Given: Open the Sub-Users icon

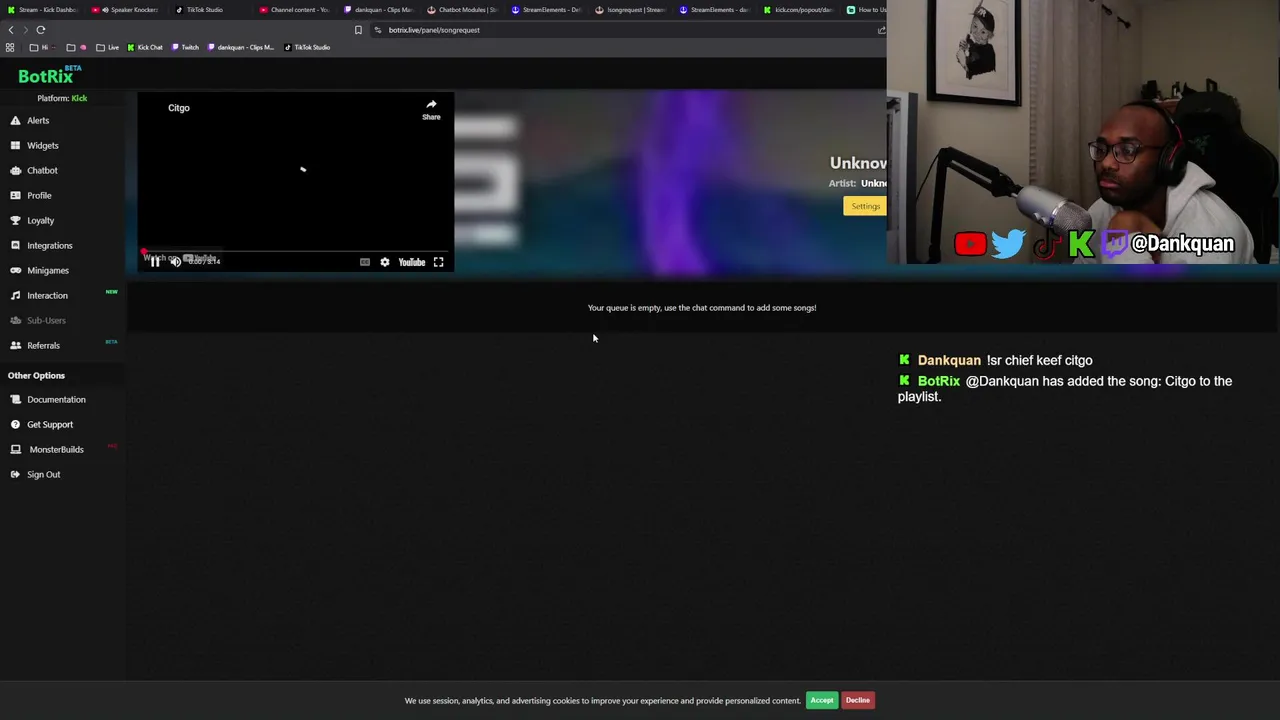Looking at the screenshot, I should pos(15,320).
